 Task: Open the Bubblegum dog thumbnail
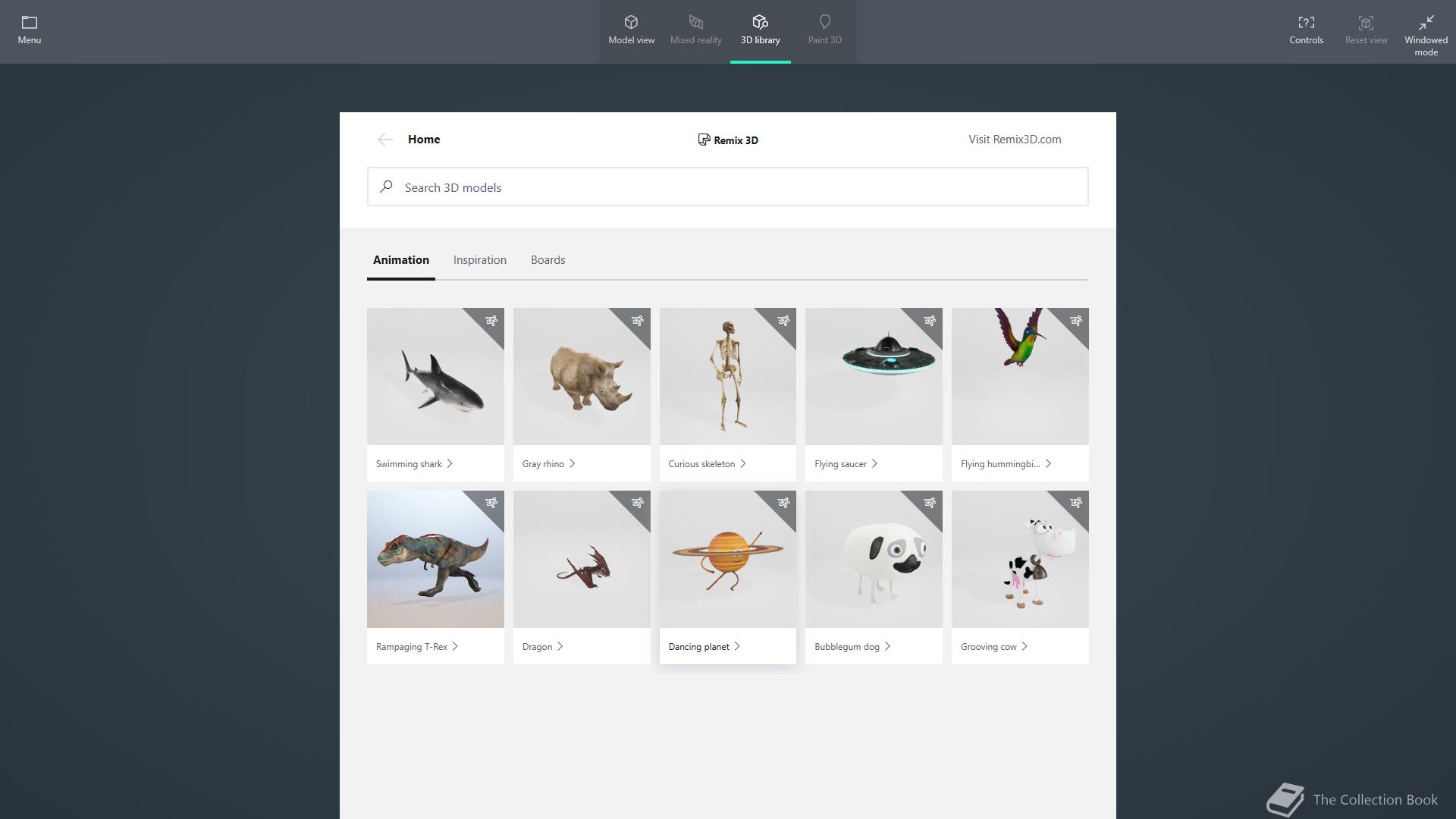pyautogui.click(x=874, y=559)
